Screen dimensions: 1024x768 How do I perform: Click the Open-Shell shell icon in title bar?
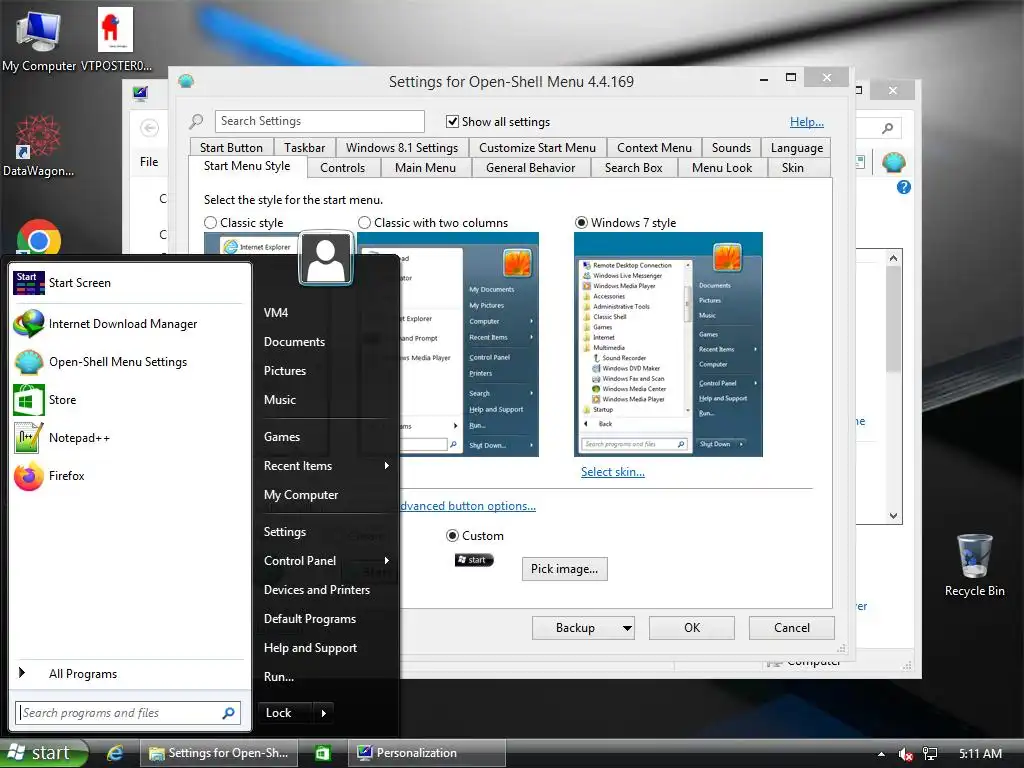pyautogui.click(x=186, y=81)
